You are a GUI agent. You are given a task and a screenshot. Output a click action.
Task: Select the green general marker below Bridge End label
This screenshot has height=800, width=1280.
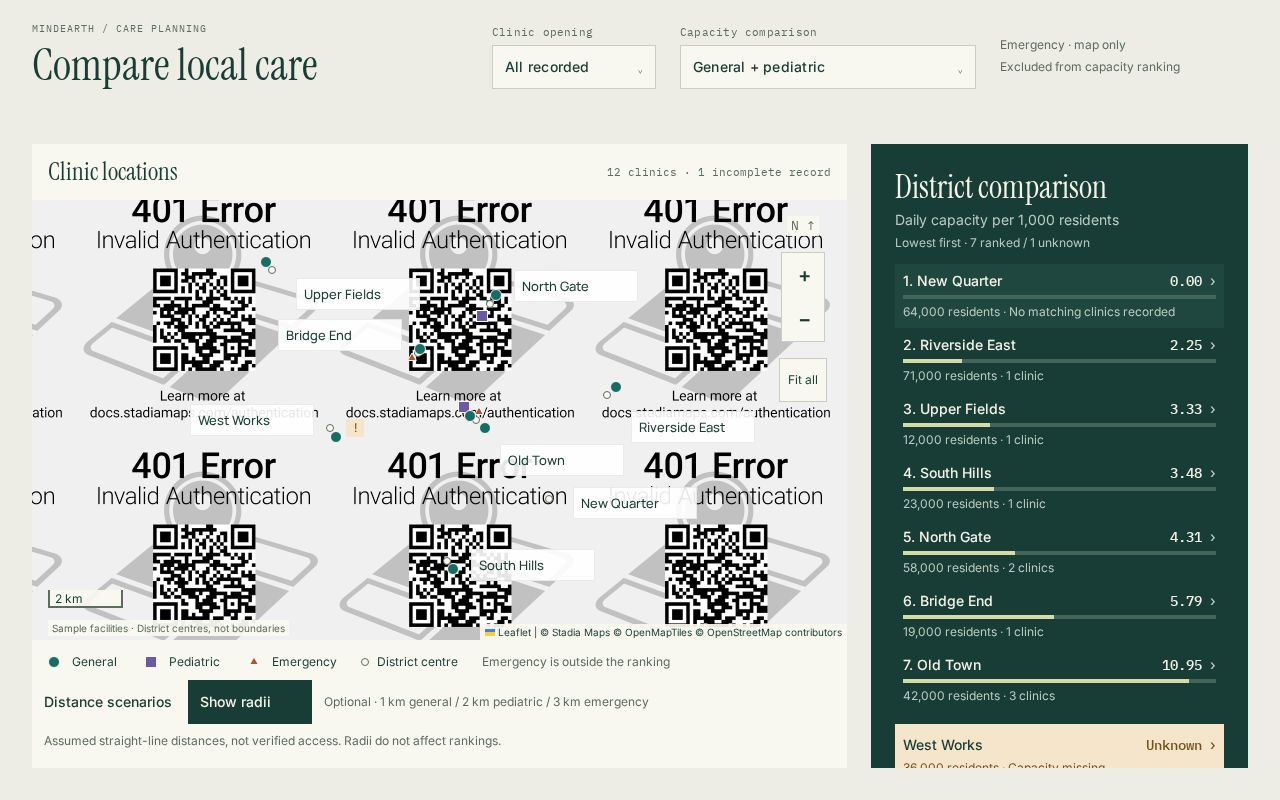pyautogui.click(x=420, y=349)
